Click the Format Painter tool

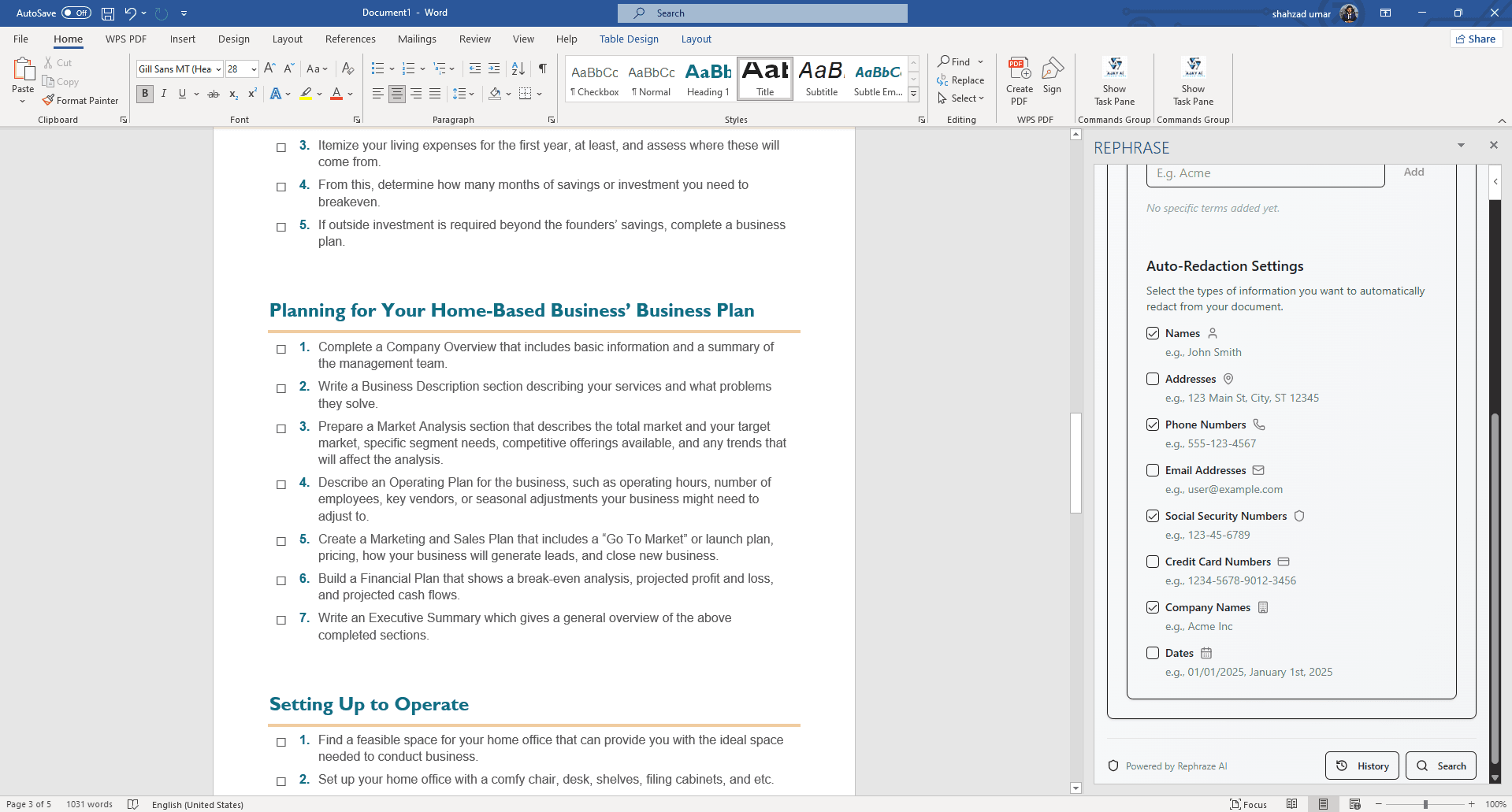click(80, 101)
